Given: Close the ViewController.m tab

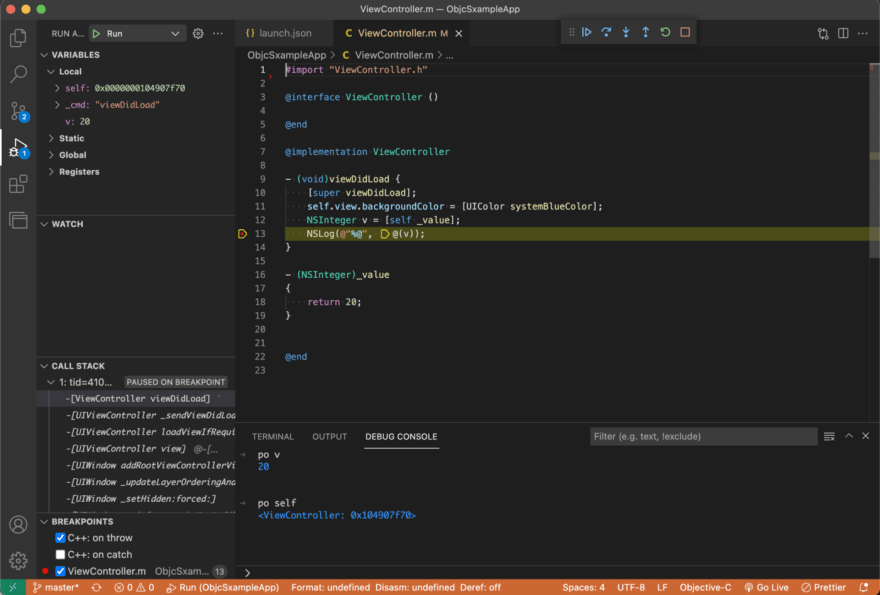Looking at the screenshot, I should (x=459, y=34).
